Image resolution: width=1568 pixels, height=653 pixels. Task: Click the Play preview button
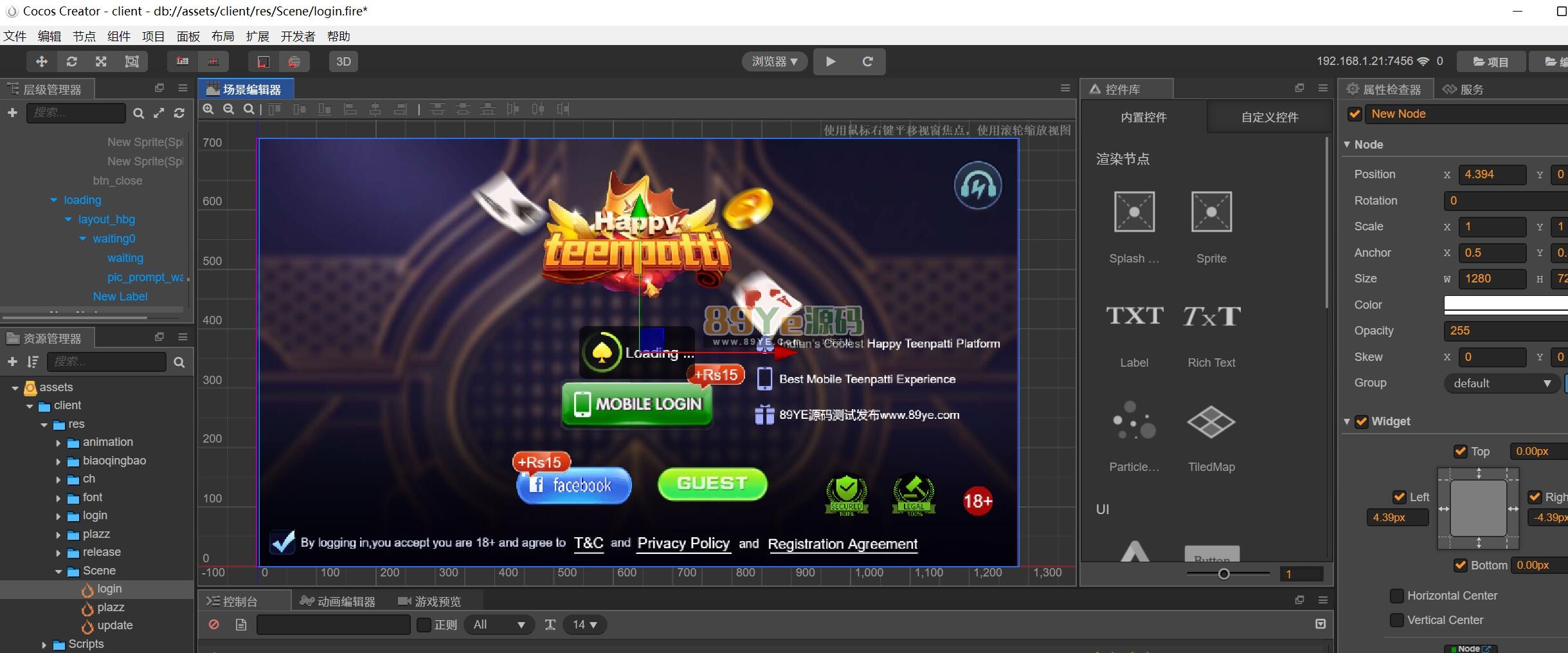click(x=831, y=61)
